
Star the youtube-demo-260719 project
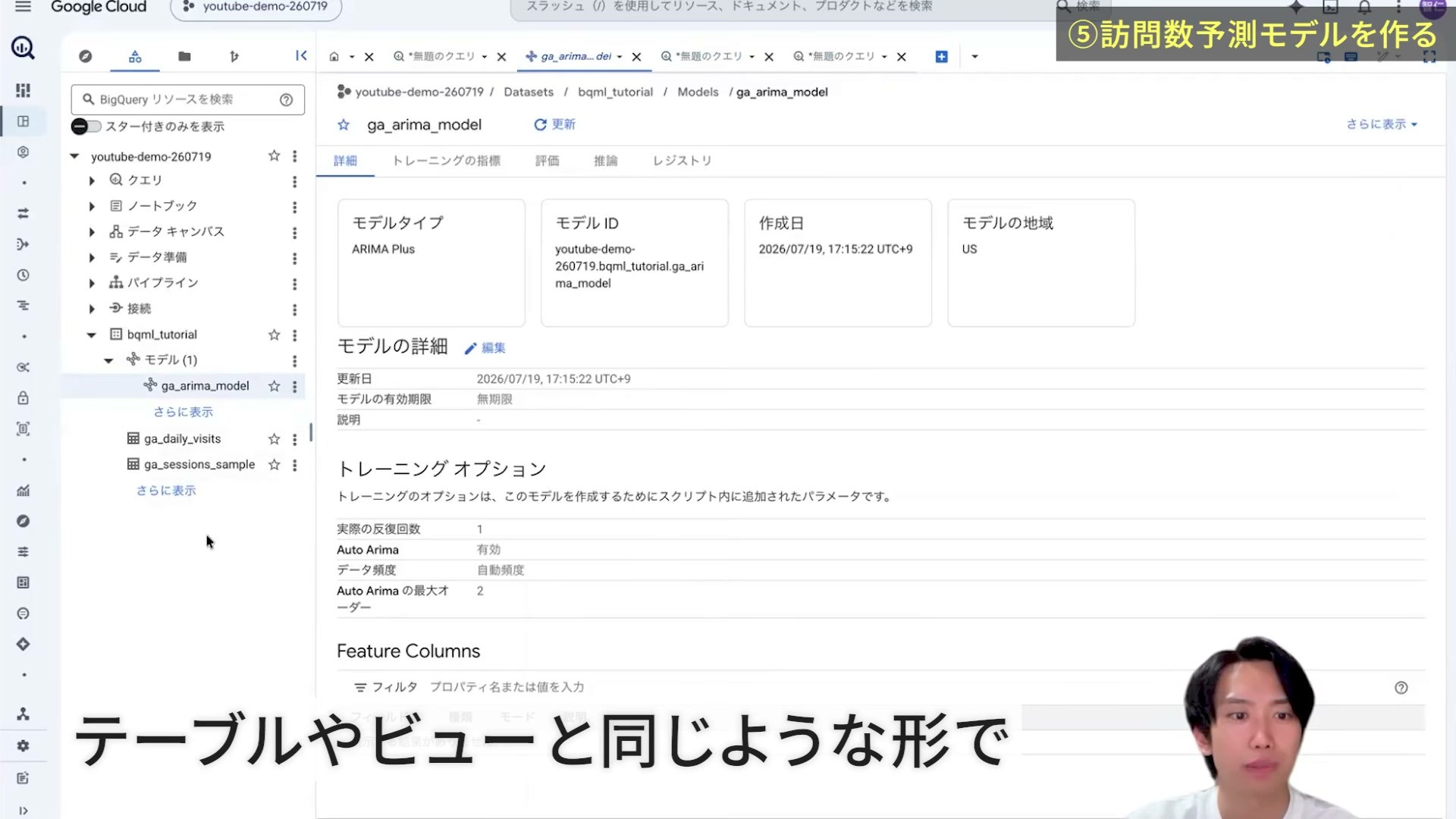pyautogui.click(x=274, y=156)
